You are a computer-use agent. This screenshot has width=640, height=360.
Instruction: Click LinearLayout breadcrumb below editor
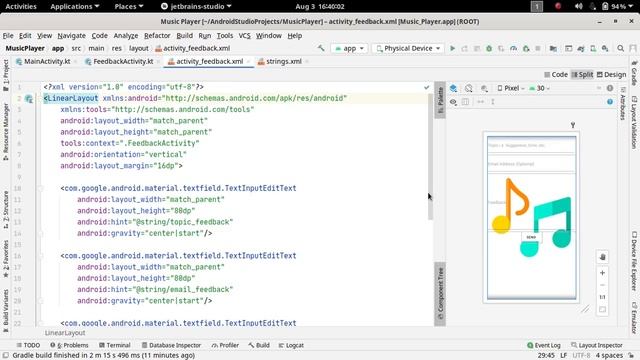(x=65, y=333)
